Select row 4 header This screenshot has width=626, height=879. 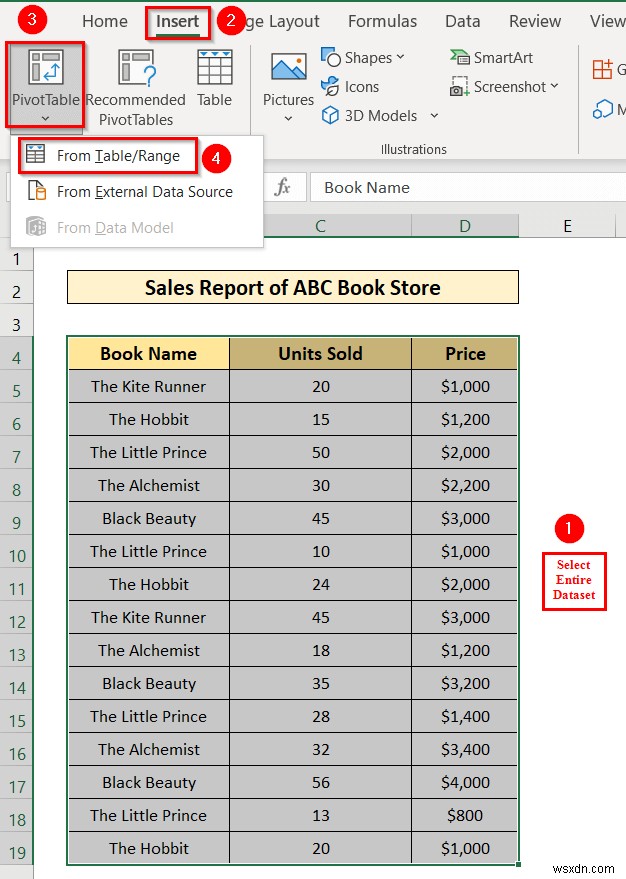tap(16, 358)
